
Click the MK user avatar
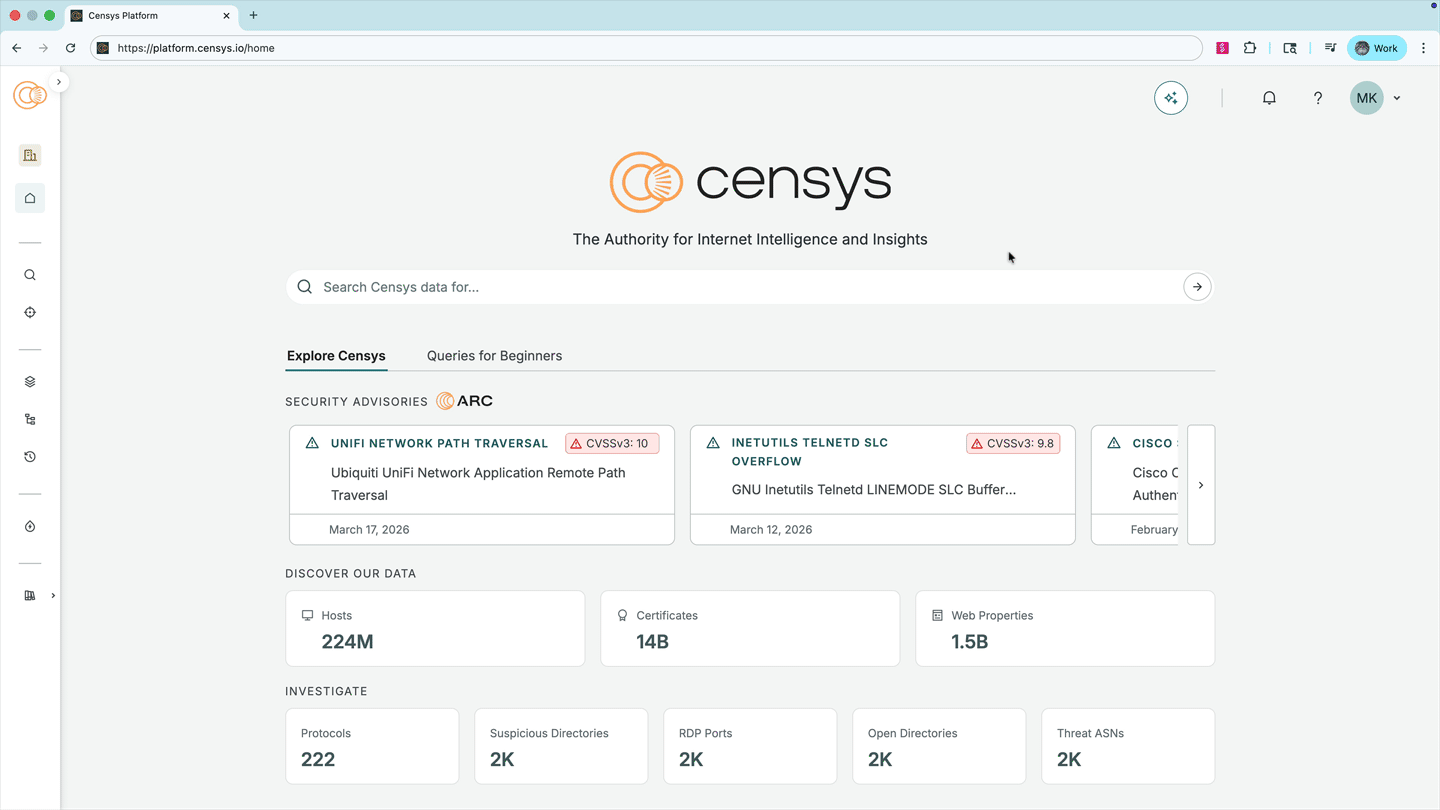pyautogui.click(x=1367, y=98)
